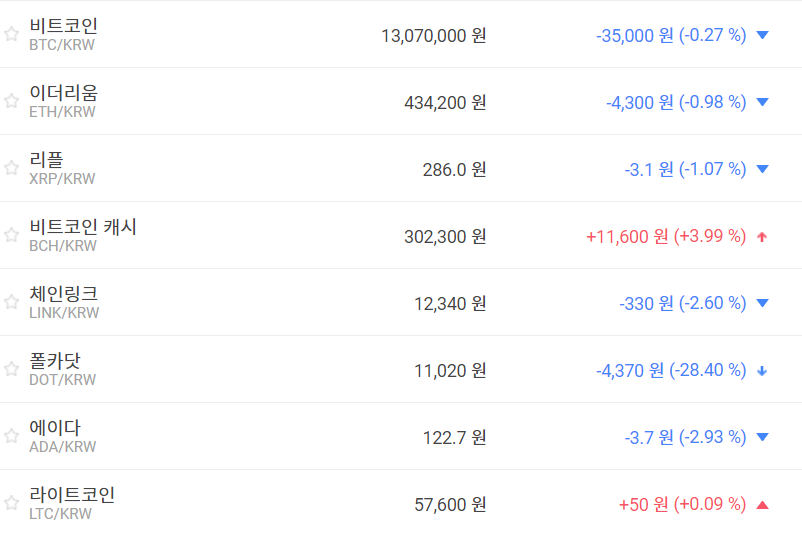802x534 pixels.
Task: Click Bitcoin's blue down triangle indicator
Action: pos(762,35)
